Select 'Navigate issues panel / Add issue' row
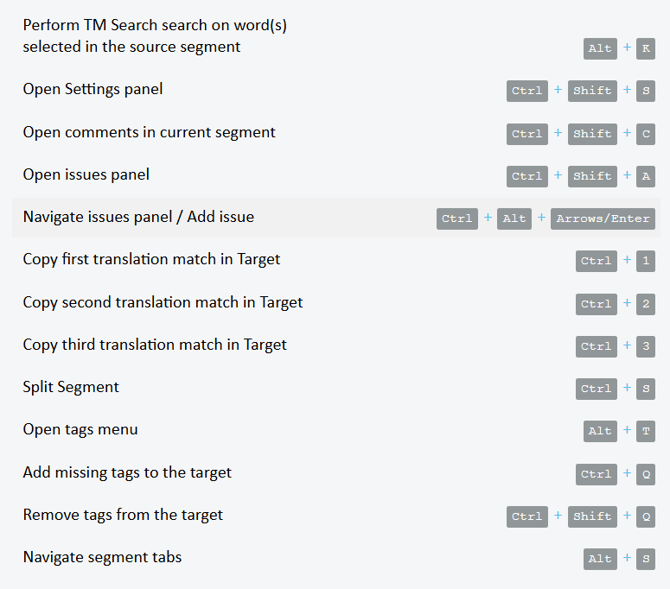Screen dimensions: 670x589 click(138, 217)
